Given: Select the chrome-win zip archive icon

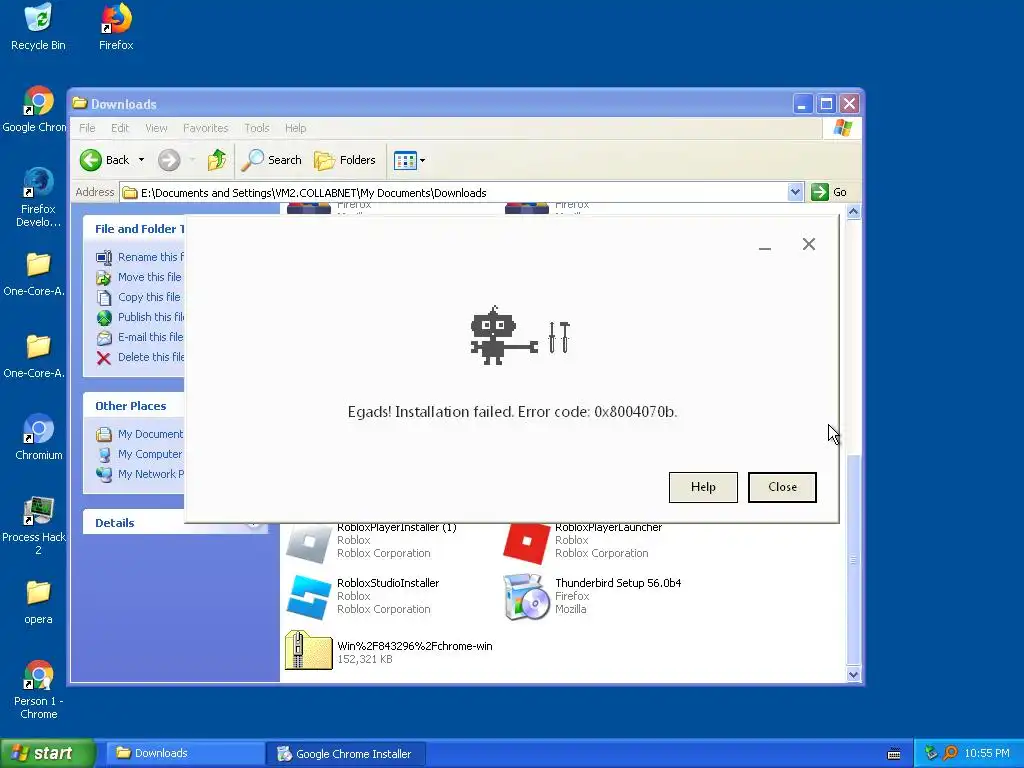Looking at the screenshot, I should tap(308, 650).
